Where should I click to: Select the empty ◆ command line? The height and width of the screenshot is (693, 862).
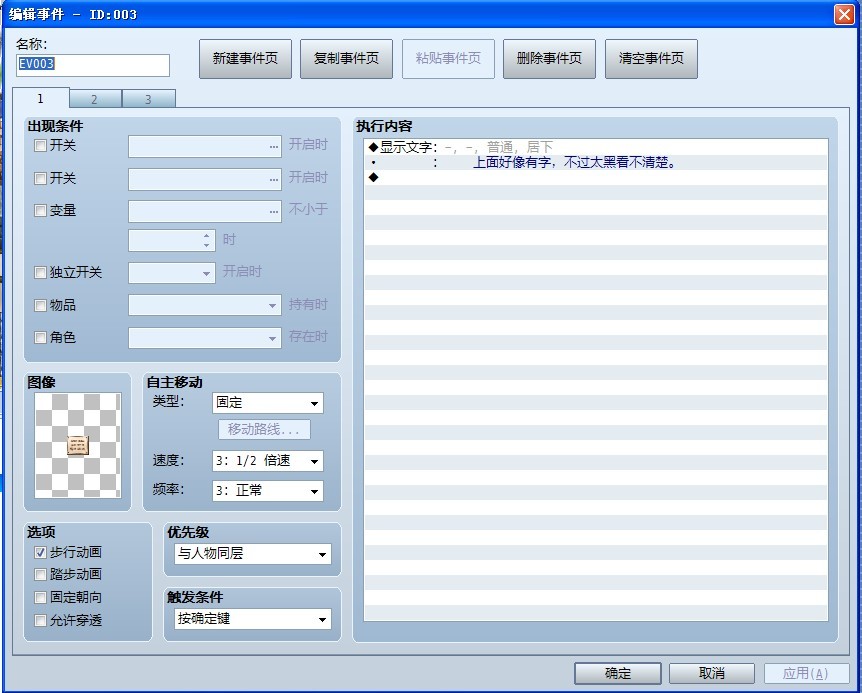click(x=596, y=177)
